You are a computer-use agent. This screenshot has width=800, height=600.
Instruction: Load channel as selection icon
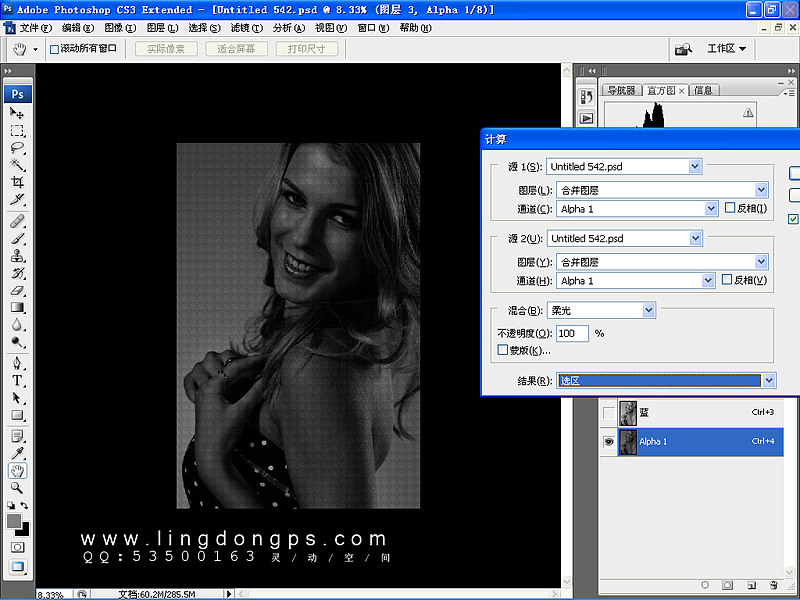705,585
